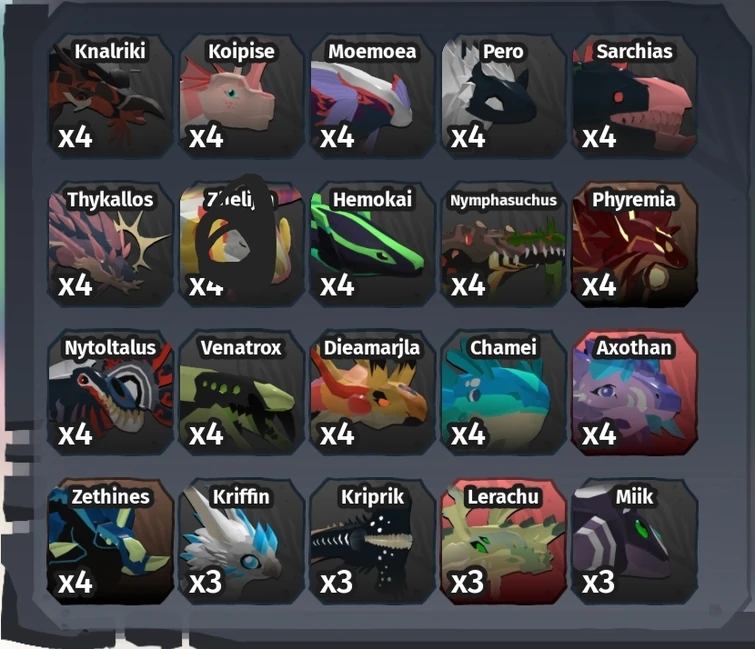Click the Kriprik creature tile
Screen dimensions: 755x649
pos(372,541)
